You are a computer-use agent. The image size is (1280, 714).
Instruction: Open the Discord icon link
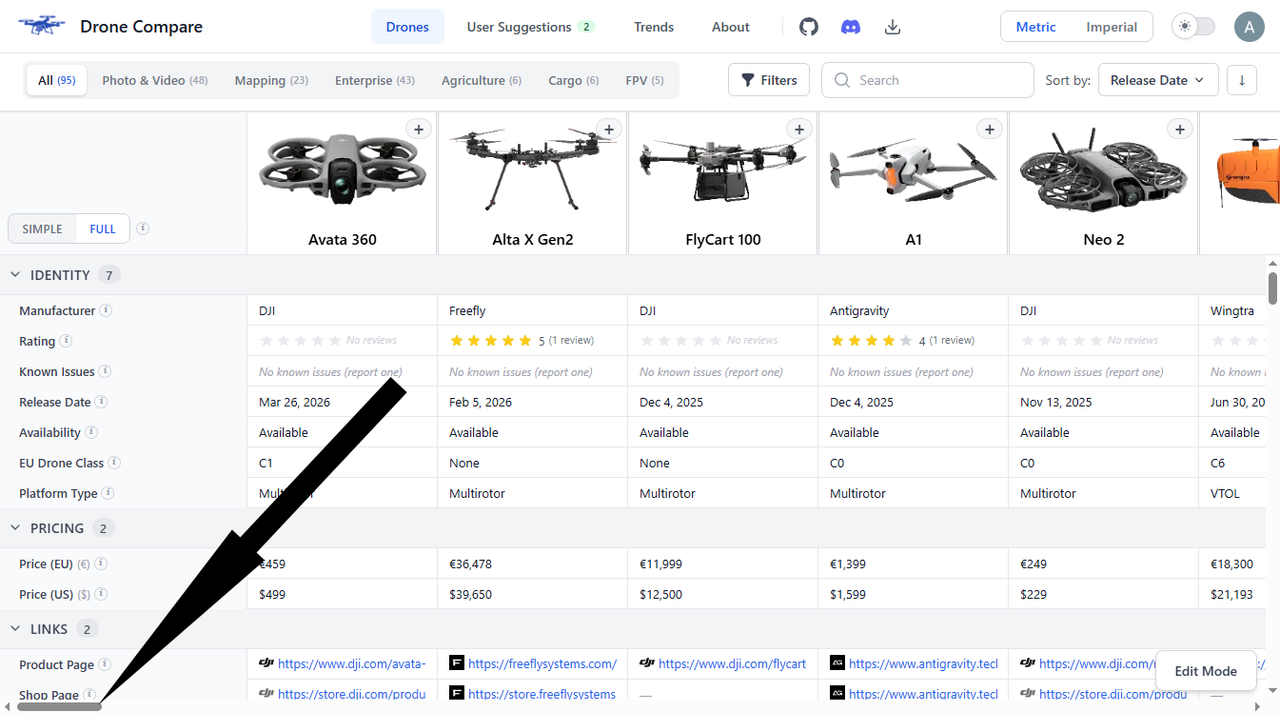851,27
